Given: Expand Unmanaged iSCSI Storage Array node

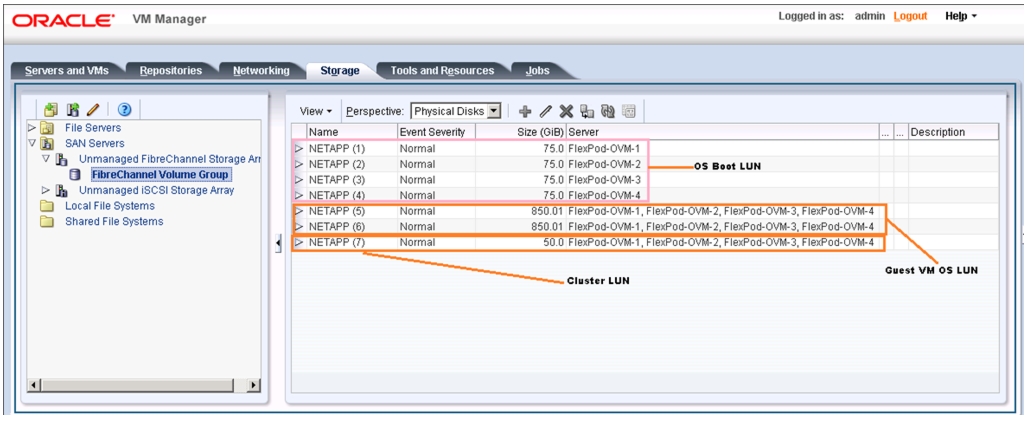Looking at the screenshot, I should pos(46,190).
